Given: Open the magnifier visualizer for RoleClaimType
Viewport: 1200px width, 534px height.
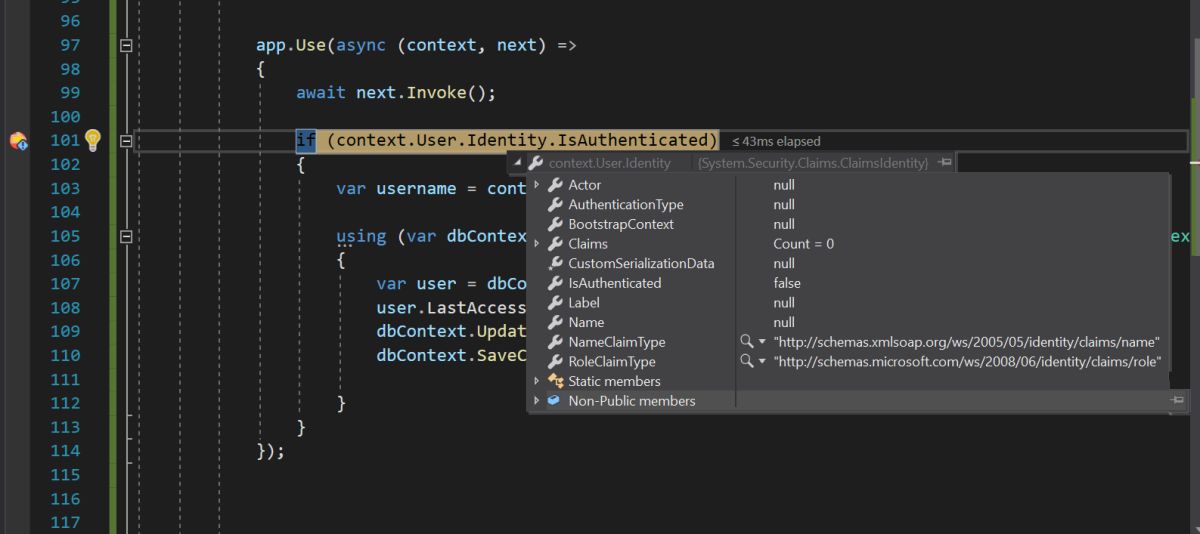Looking at the screenshot, I should (x=746, y=362).
